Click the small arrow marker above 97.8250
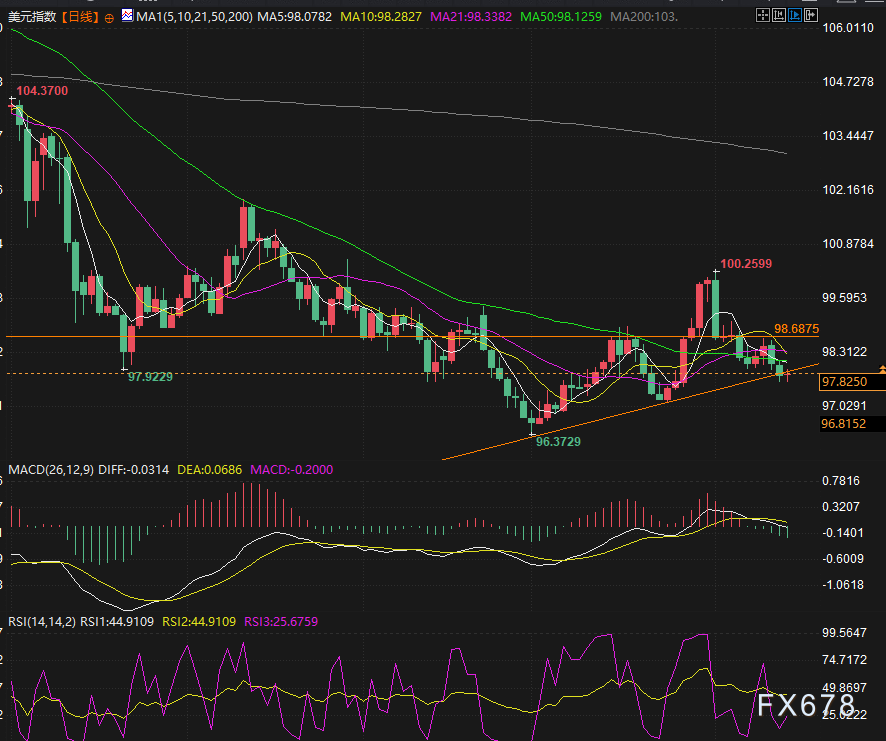This screenshot has height=741, width=886. [x=880, y=370]
